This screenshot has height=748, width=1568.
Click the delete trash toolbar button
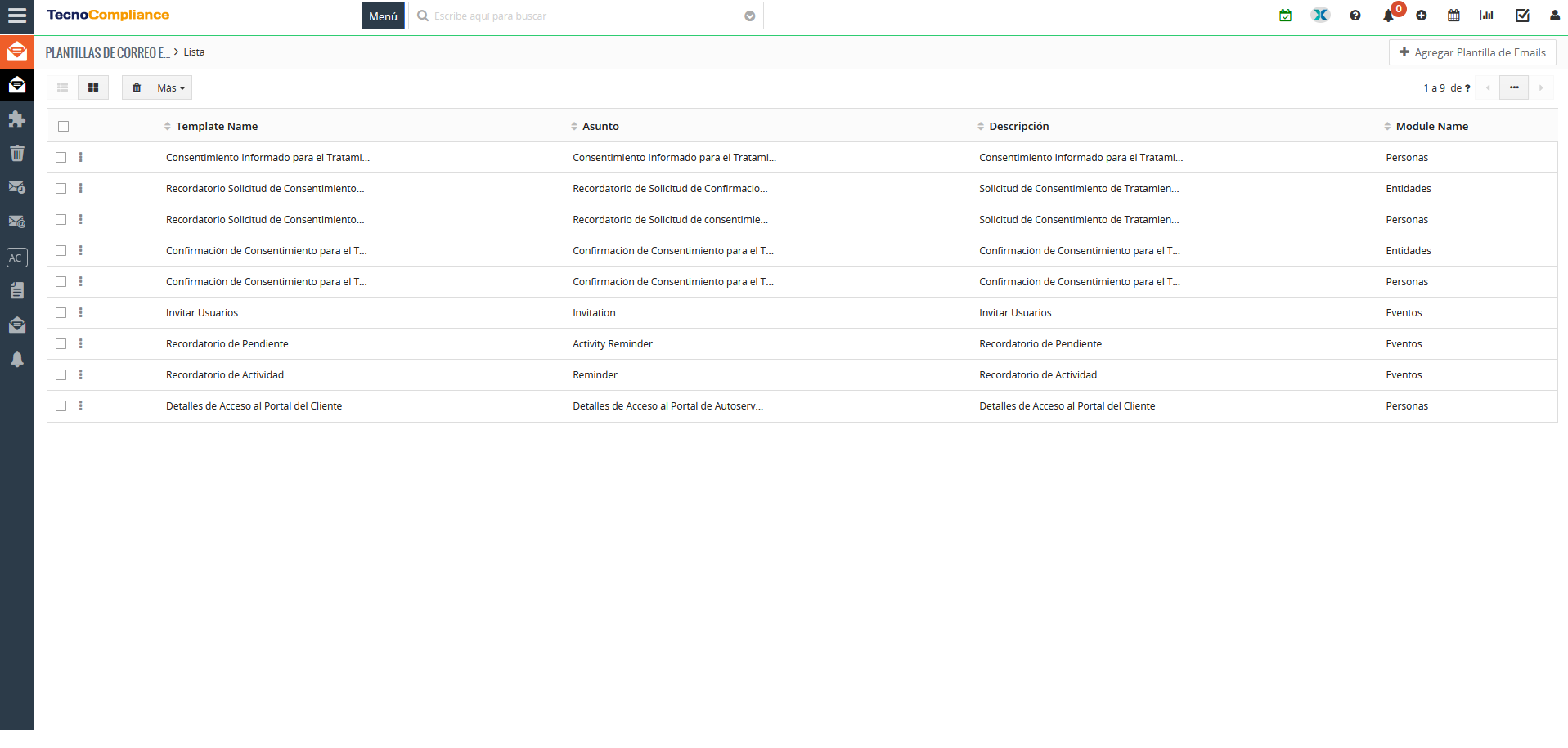(x=137, y=87)
